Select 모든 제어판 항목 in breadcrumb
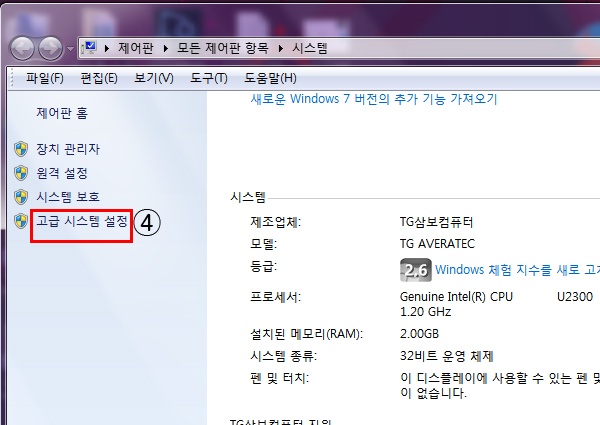 pyautogui.click(x=223, y=48)
